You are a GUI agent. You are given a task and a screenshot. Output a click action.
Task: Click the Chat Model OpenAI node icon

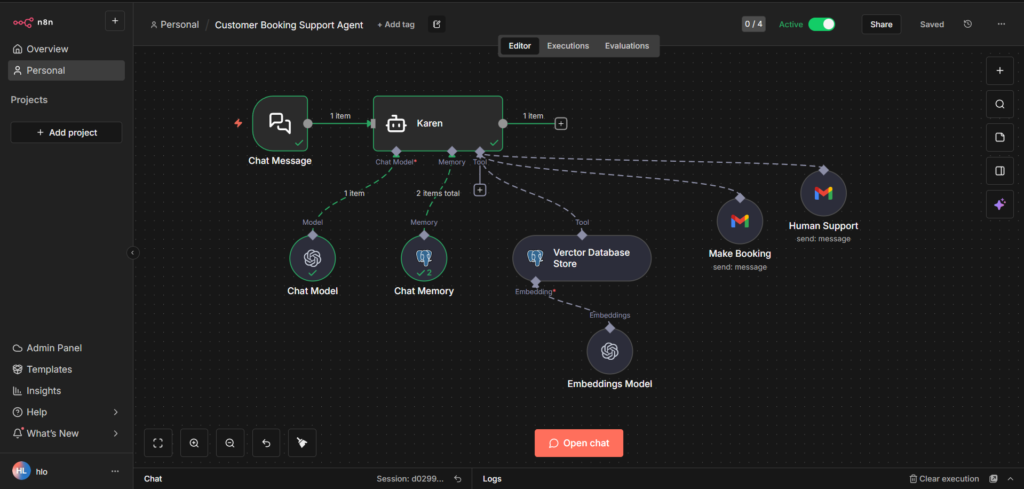pyautogui.click(x=312, y=258)
